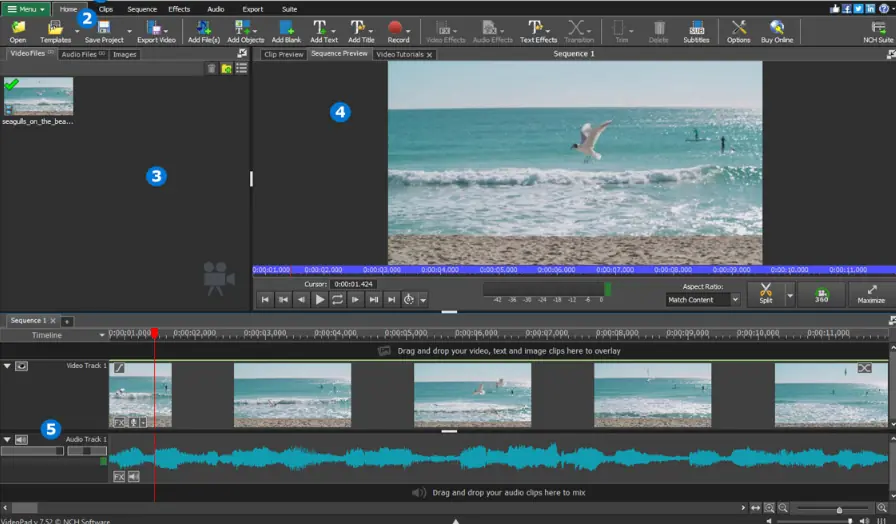The height and width of the screenshot is (524, 896).
Task: Zoom out the timeline with the minus magnifier
Action: coord(783,508)
